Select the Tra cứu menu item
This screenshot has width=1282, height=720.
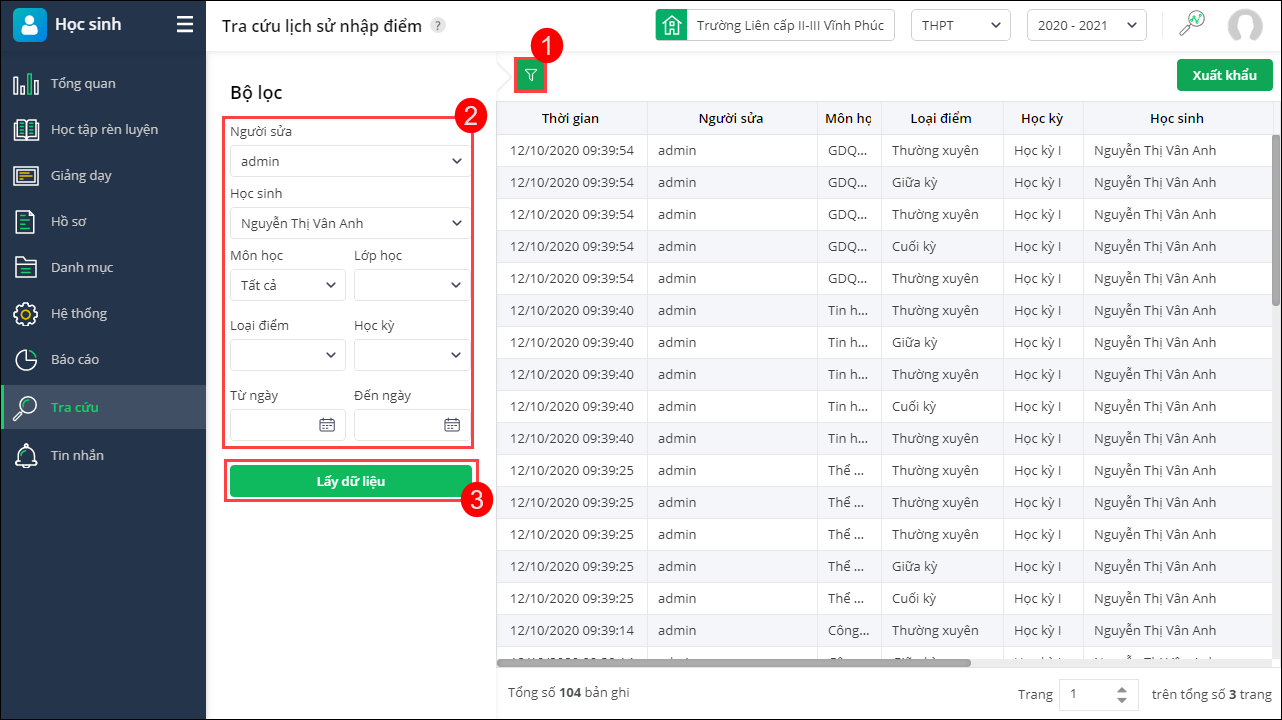104,407
